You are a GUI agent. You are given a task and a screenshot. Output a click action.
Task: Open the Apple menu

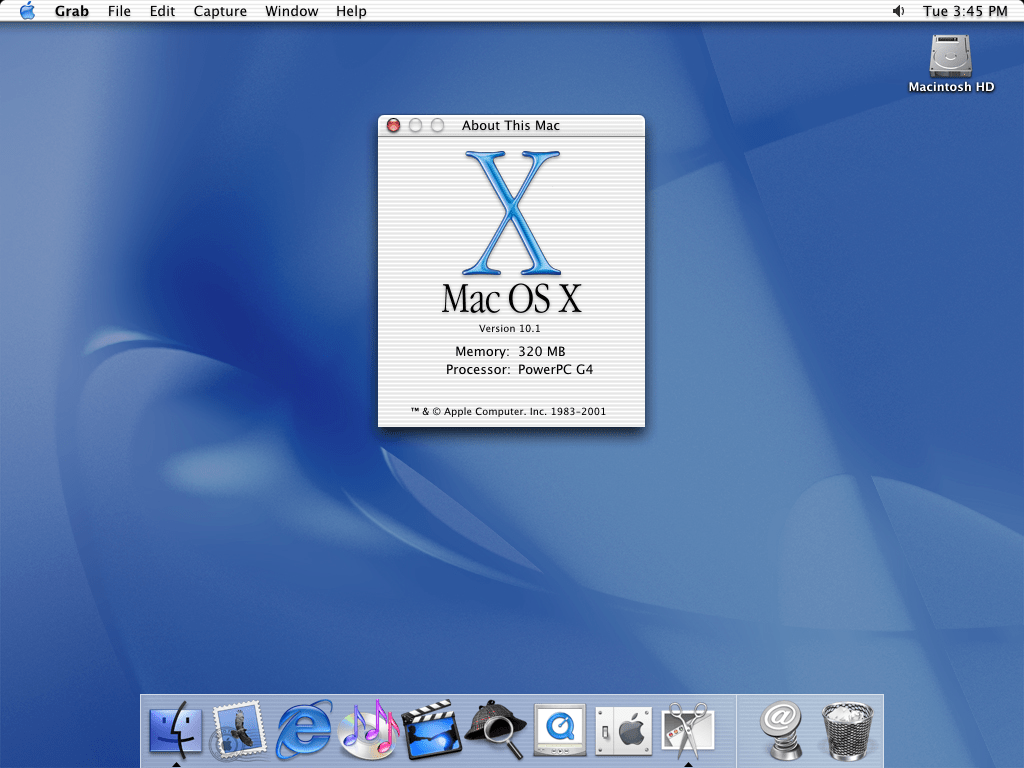click(x=27, y=11)
